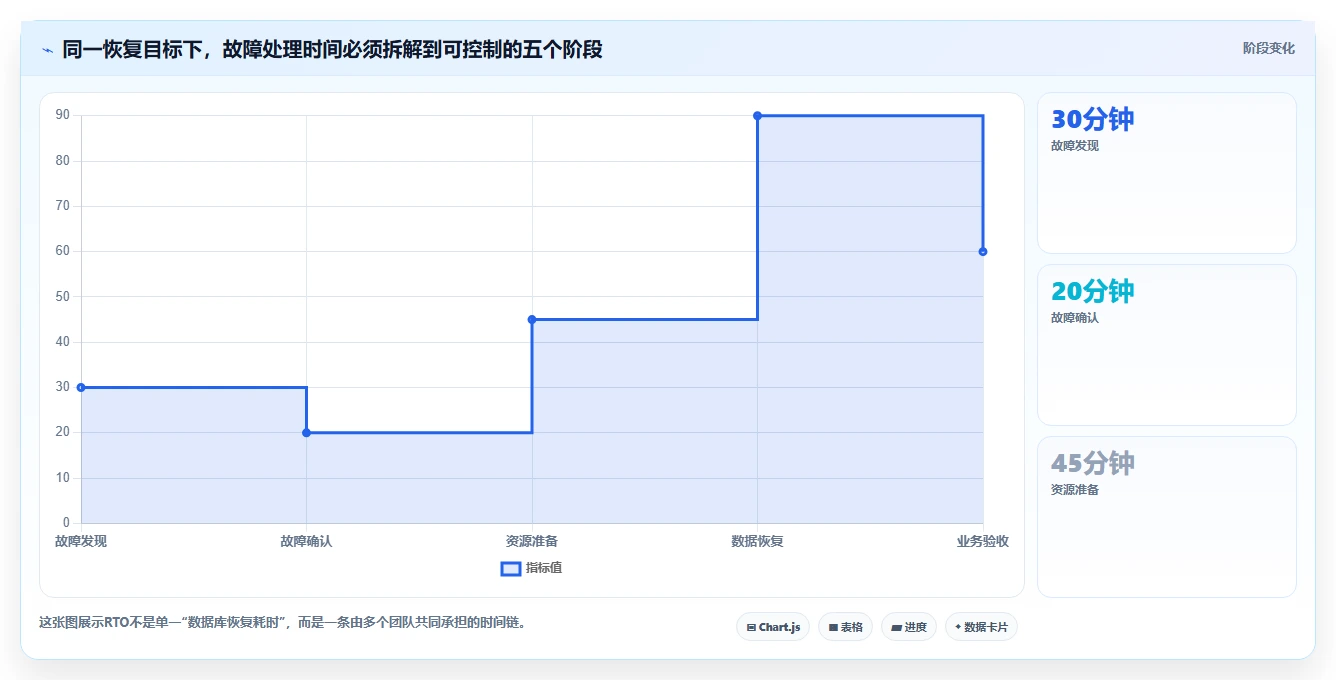The image size is (1336, 680).
Task: Click the 数据卡片 tag button
Action: pyautogui.click(x=981, y=627)
